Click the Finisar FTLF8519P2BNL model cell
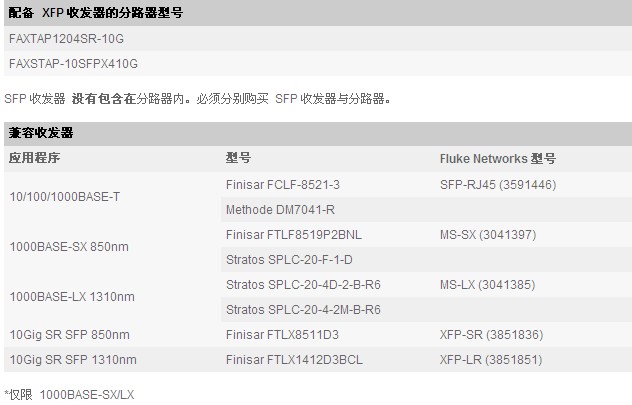Screen dimensions: 632x405 coord(292,235)
